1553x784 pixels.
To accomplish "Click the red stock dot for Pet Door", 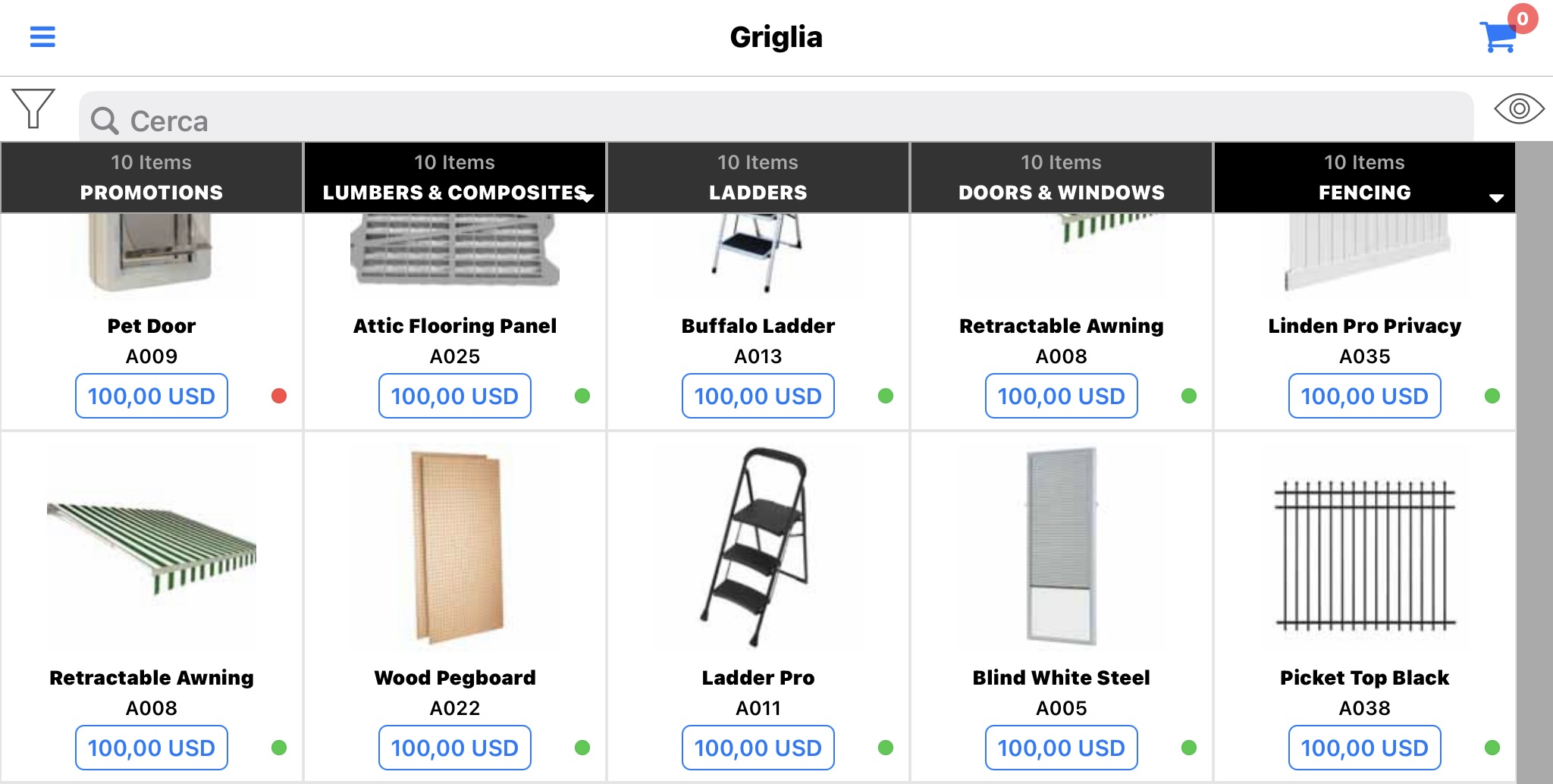I will tap(279, 396).
